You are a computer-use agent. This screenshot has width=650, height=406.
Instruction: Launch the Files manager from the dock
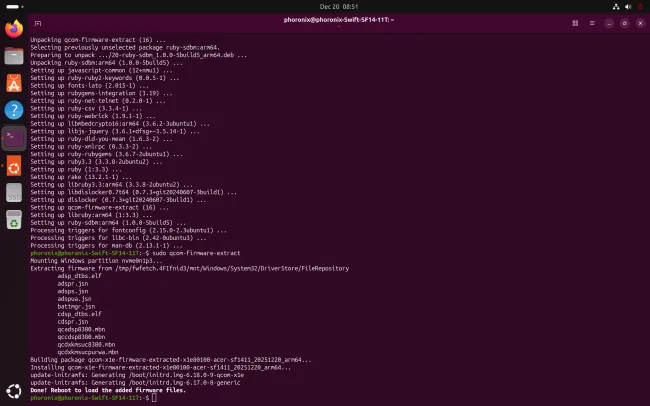pos(14,56)
